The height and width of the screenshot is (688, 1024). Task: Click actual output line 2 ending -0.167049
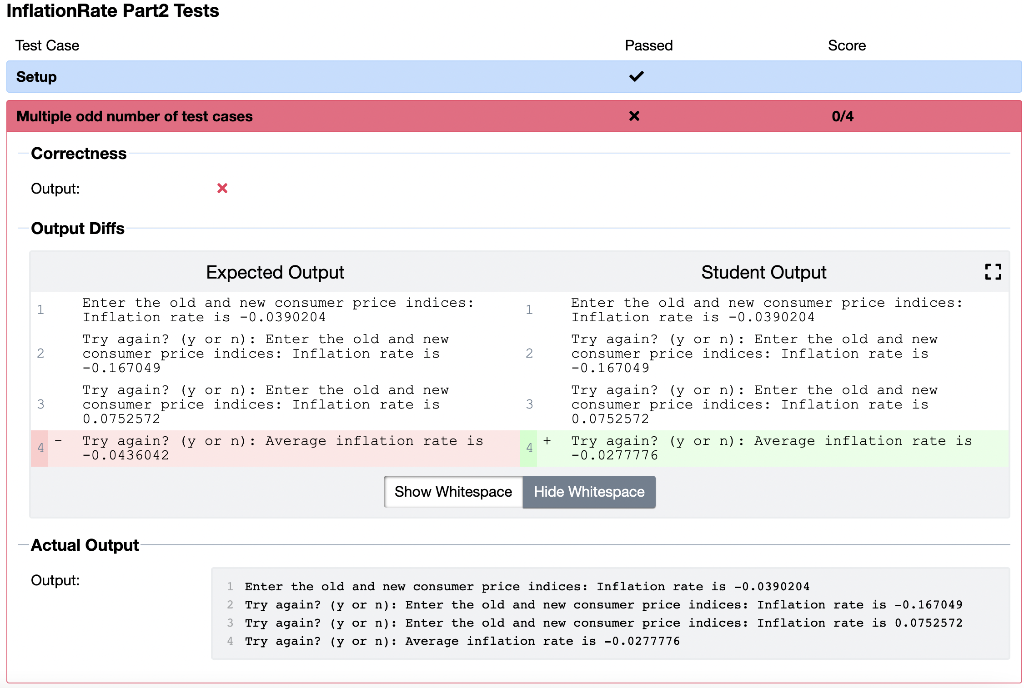pos(603,604)
